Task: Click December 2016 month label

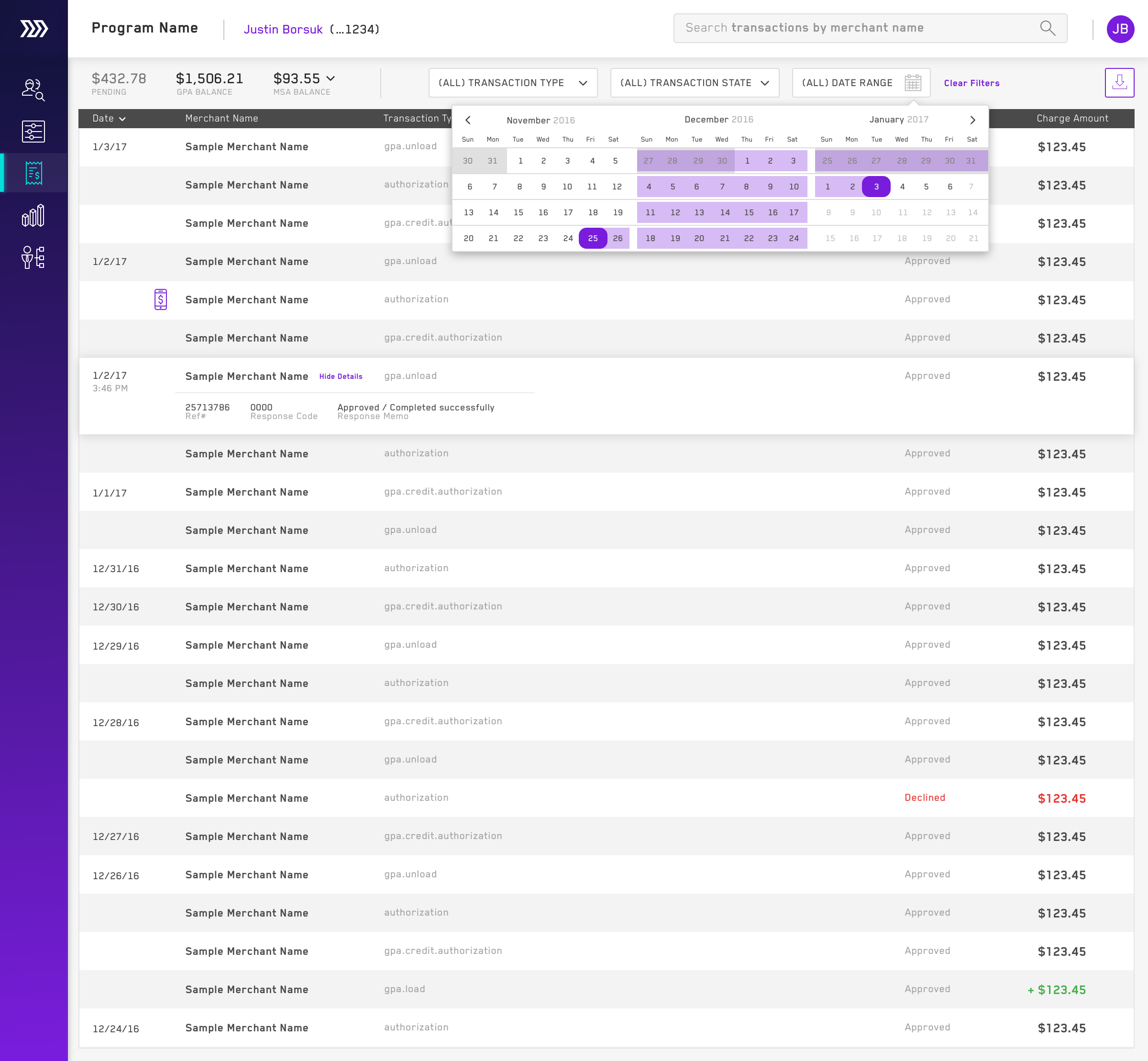Action: pyautogui.click(x=718, y=120)
